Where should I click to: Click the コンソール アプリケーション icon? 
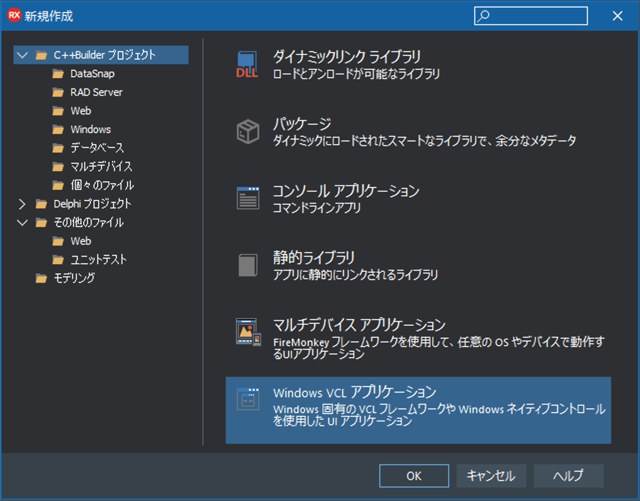248,198
